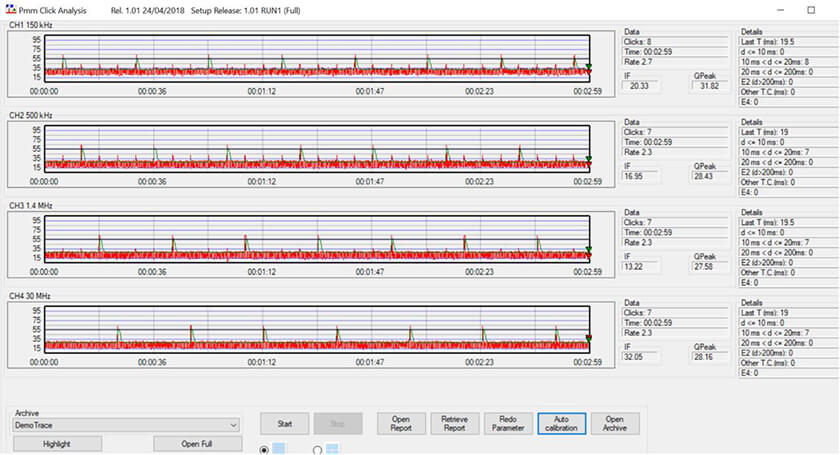Expand the Archive DemoTrace dropdown
Image resolution: width=840 pixels, height=455 pixels.
[x=234, y=425]
